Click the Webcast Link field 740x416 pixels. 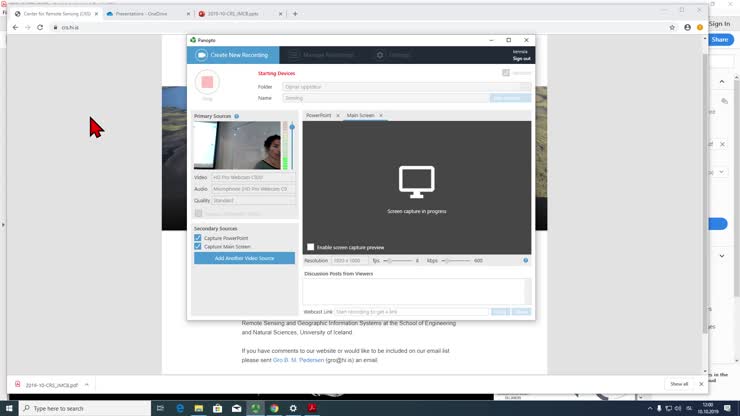click(x=411, y=312)
